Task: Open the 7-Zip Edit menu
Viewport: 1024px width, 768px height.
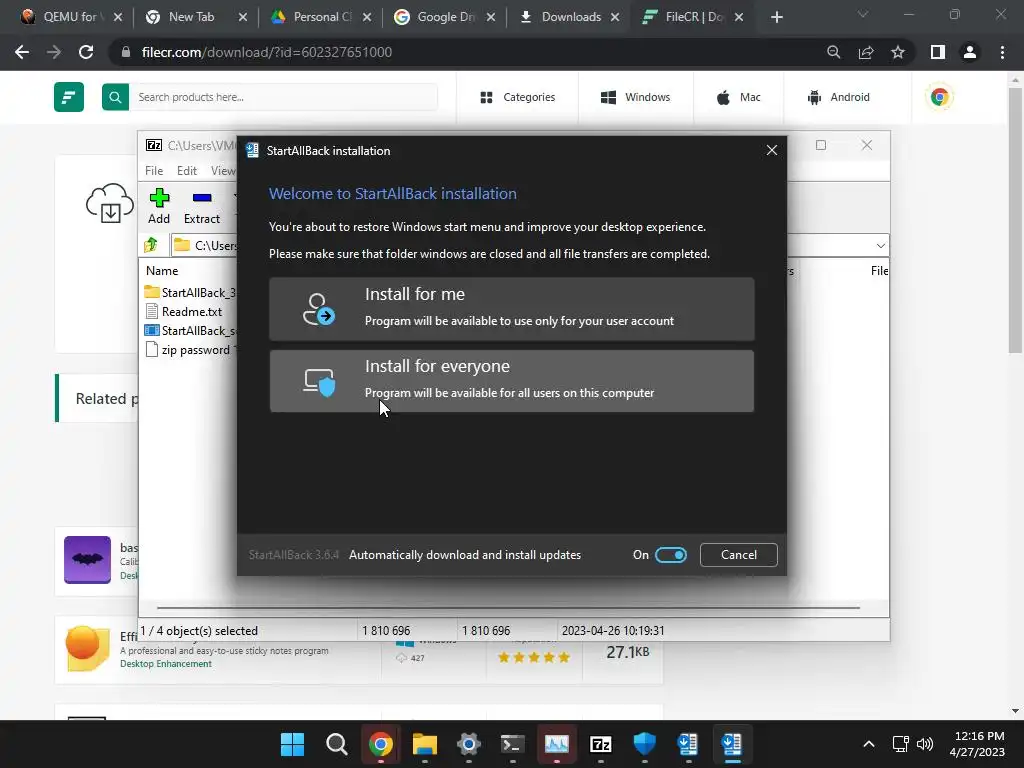Action: pyautogui.click(x=187, y=170)
